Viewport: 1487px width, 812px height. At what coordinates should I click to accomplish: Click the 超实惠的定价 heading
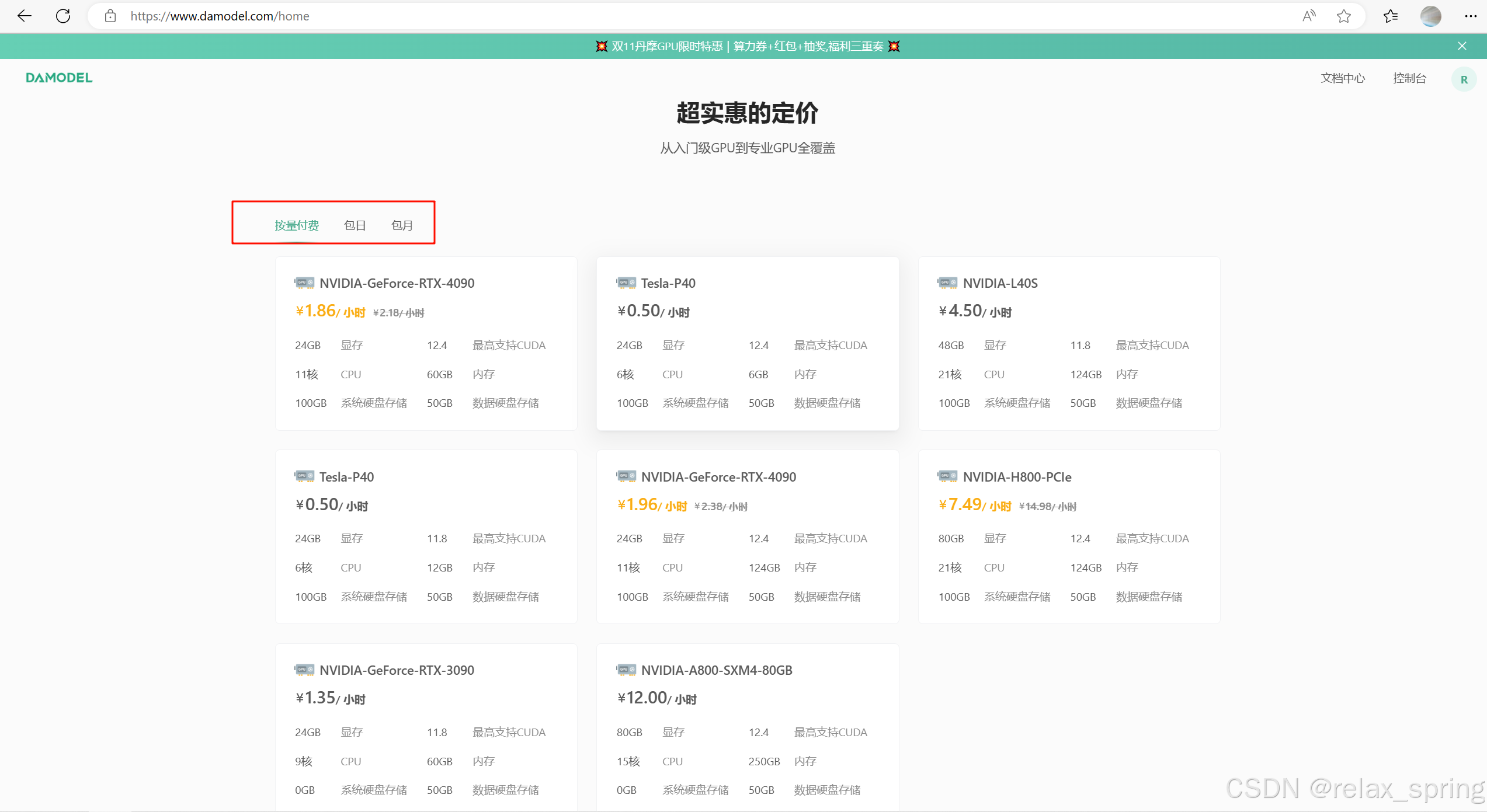click(x=747, y=113)
